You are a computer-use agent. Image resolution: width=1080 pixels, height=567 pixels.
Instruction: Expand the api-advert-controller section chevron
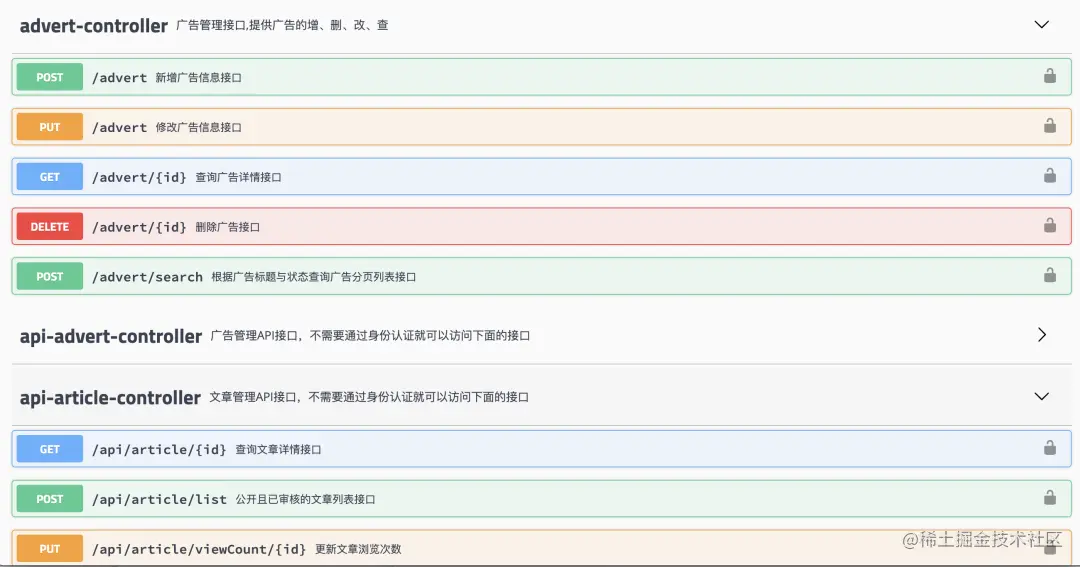(1042, 335)
